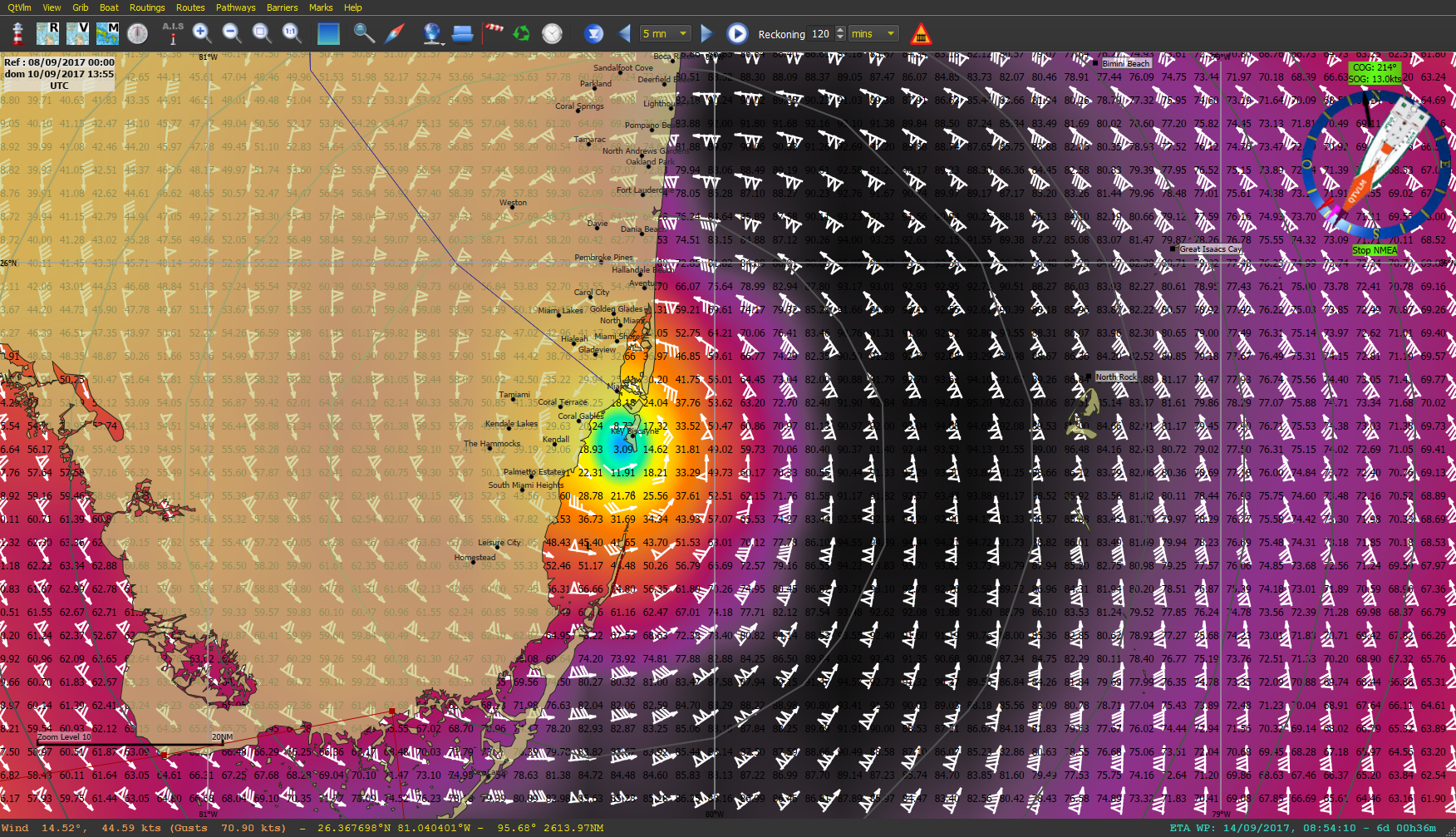
Task: Click the blue selection rectangle icon
Action: (x=328, y=33)
